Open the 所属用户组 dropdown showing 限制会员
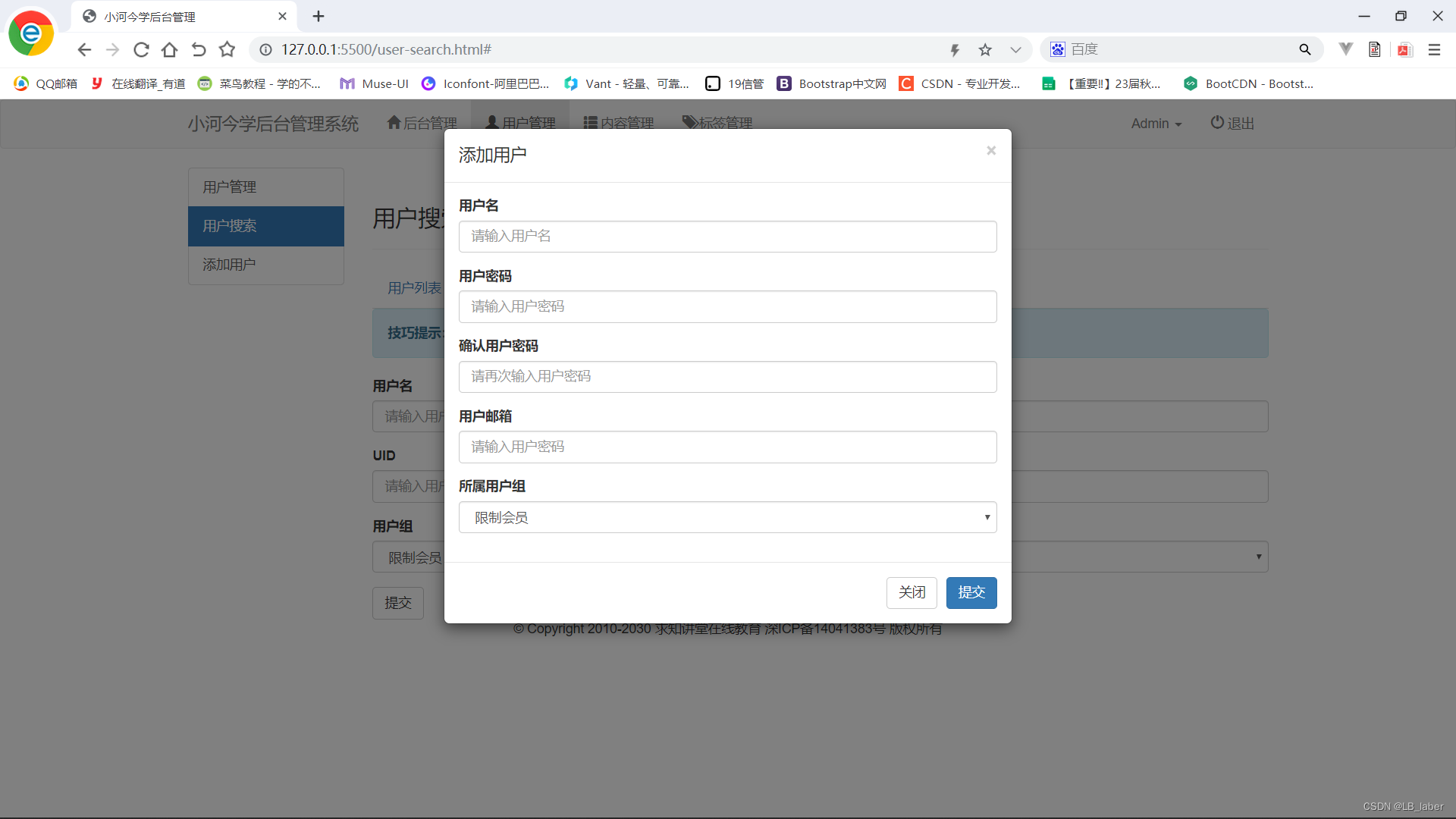The width and height of the screenshot is (1456, 819). [727, 517]
